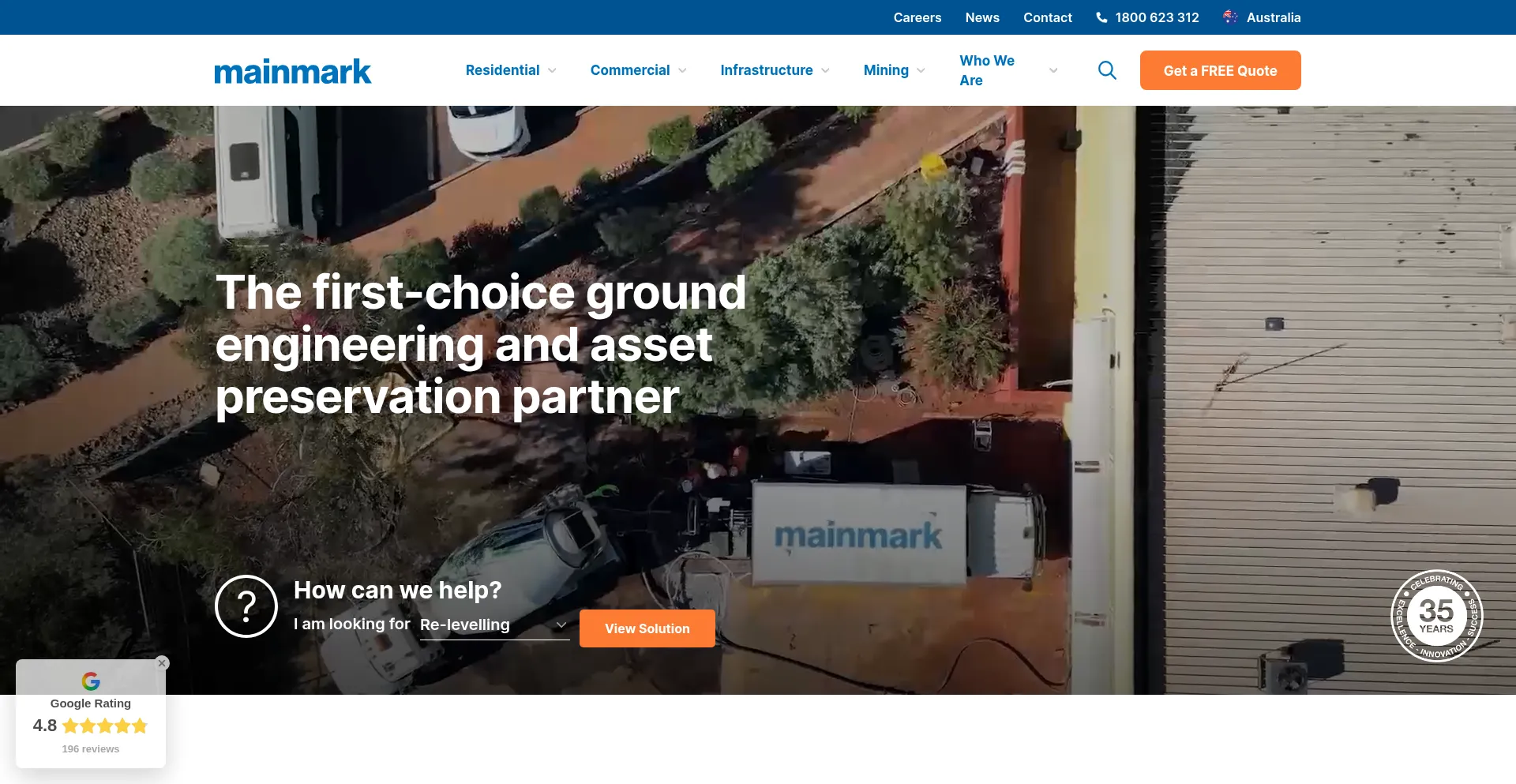Open the Mining menu
Image resolution: width=1516 pixels, height=784 pixels.
click(886, 70)
